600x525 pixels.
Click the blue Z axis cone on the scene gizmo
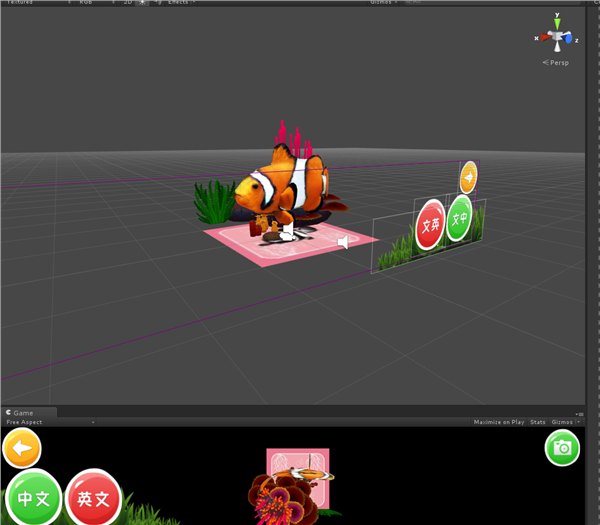(x=568, y=39)
